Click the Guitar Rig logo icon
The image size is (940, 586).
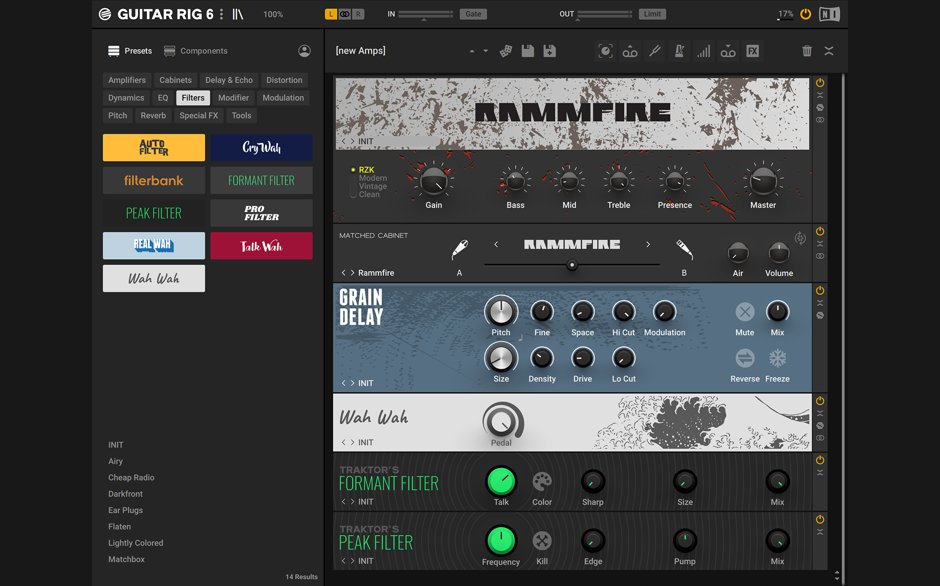105,14
